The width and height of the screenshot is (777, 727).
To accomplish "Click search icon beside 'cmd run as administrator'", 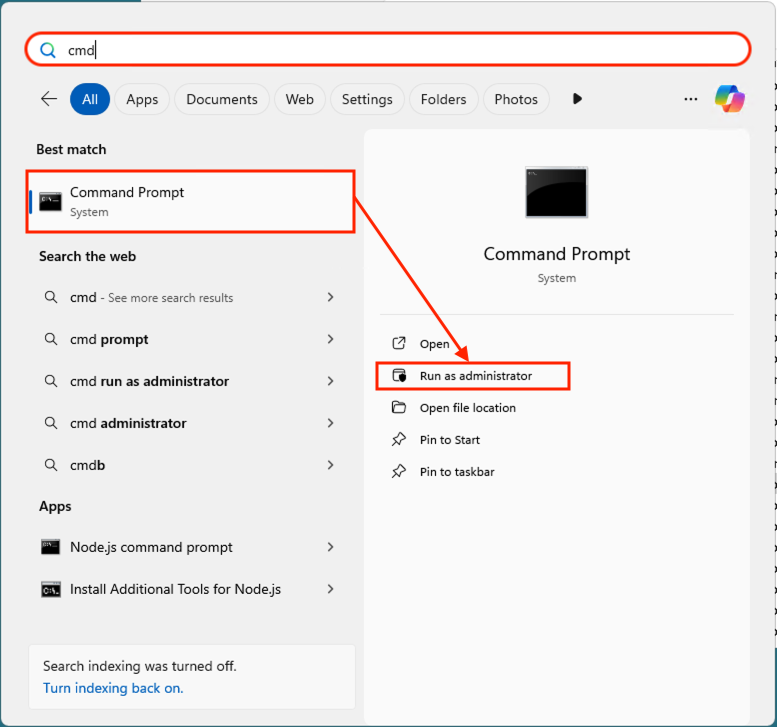I will 51,381.
